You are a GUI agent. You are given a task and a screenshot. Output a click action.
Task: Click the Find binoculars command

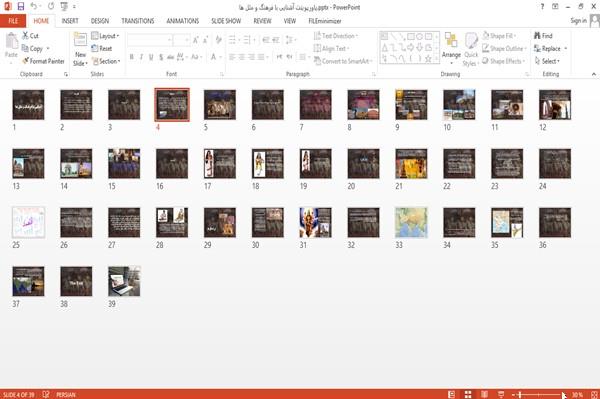point(543,36)
